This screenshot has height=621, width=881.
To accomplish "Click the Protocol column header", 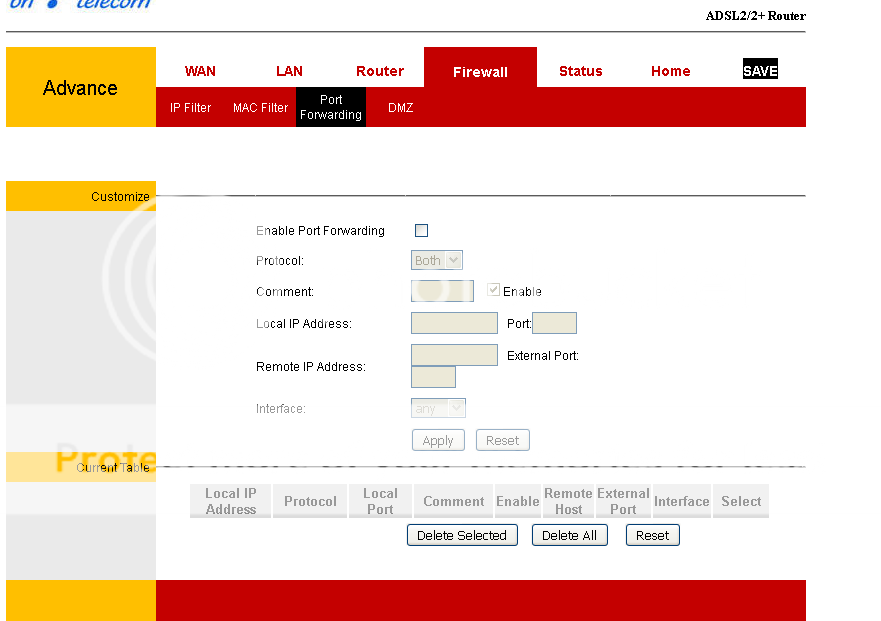I will [310, 501].
